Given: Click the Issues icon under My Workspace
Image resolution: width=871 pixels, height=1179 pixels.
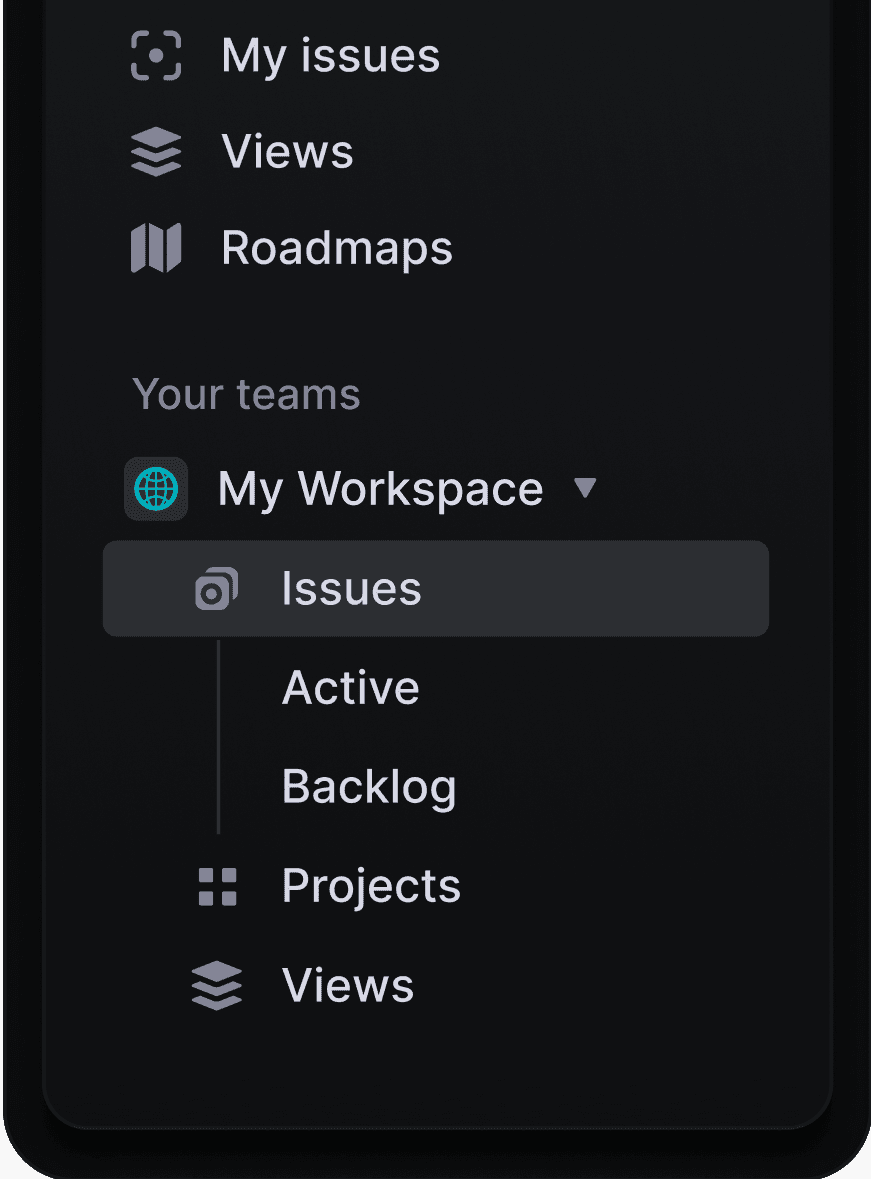Looking at the screenshot, I should 216,589.
